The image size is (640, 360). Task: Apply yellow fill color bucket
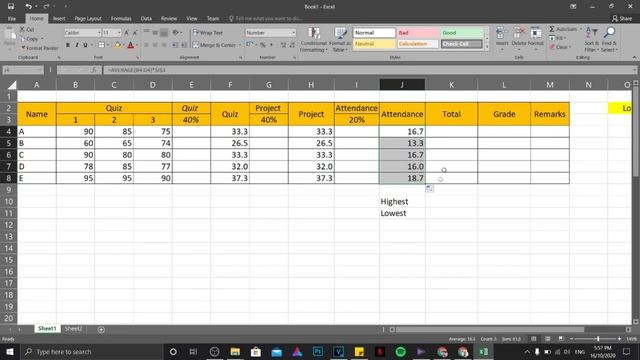(x=118, y=45)
